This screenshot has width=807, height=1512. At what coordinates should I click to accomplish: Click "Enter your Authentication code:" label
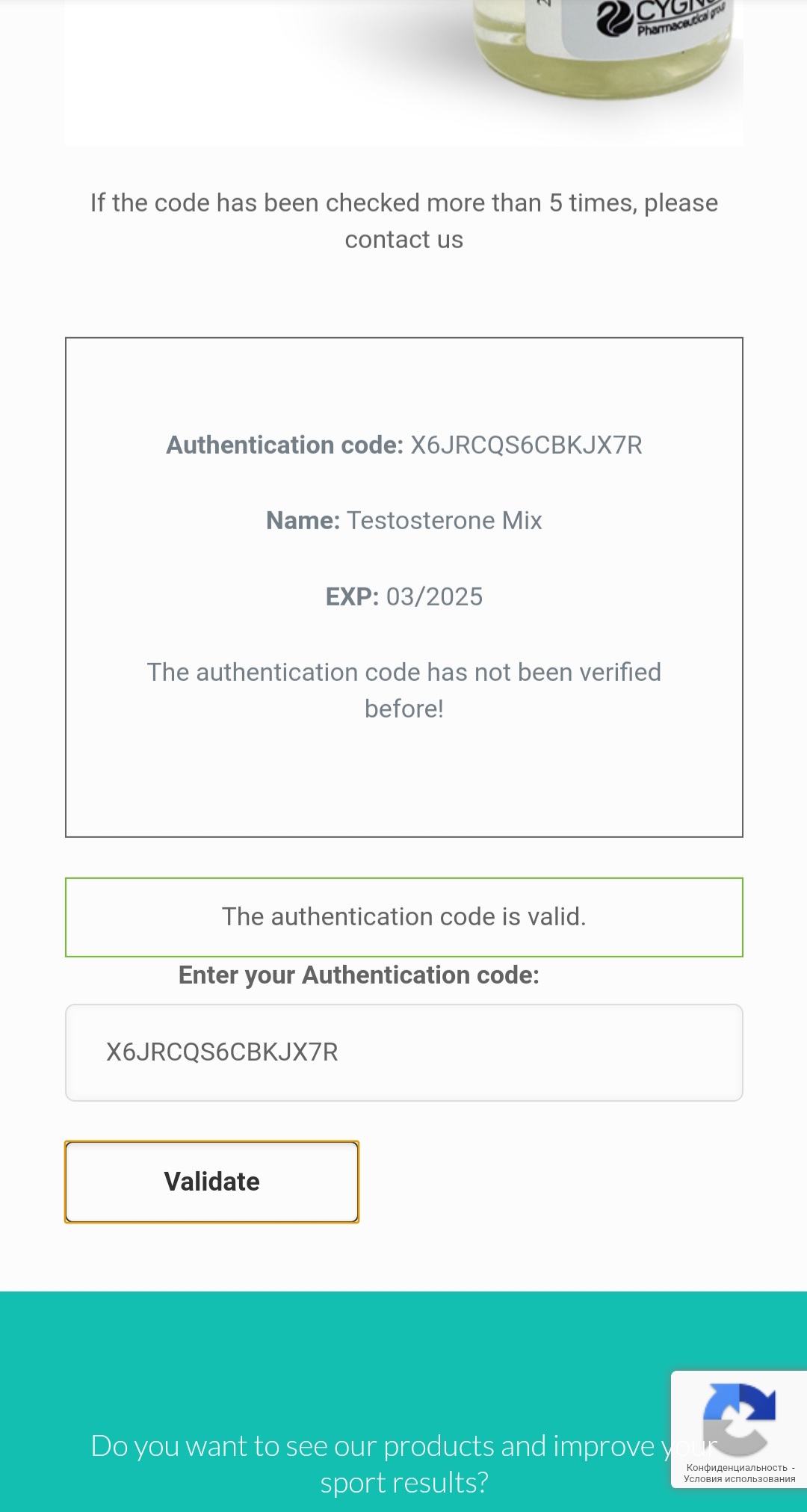[x=359, y=975]
